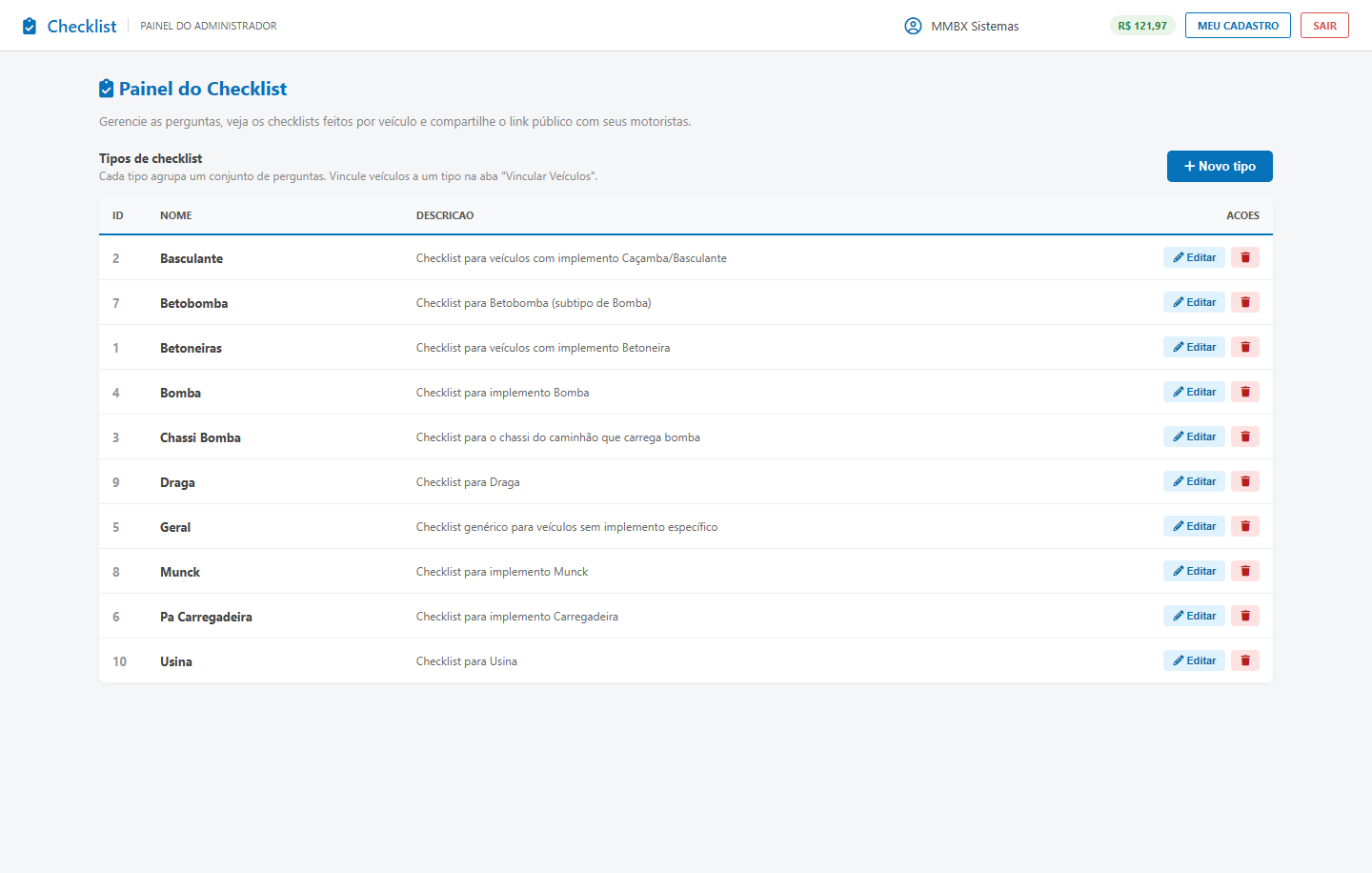This screenshot has width=1372, height=873.
Task: Click description about Caçamba/Basculante
Action: point(572,258)
